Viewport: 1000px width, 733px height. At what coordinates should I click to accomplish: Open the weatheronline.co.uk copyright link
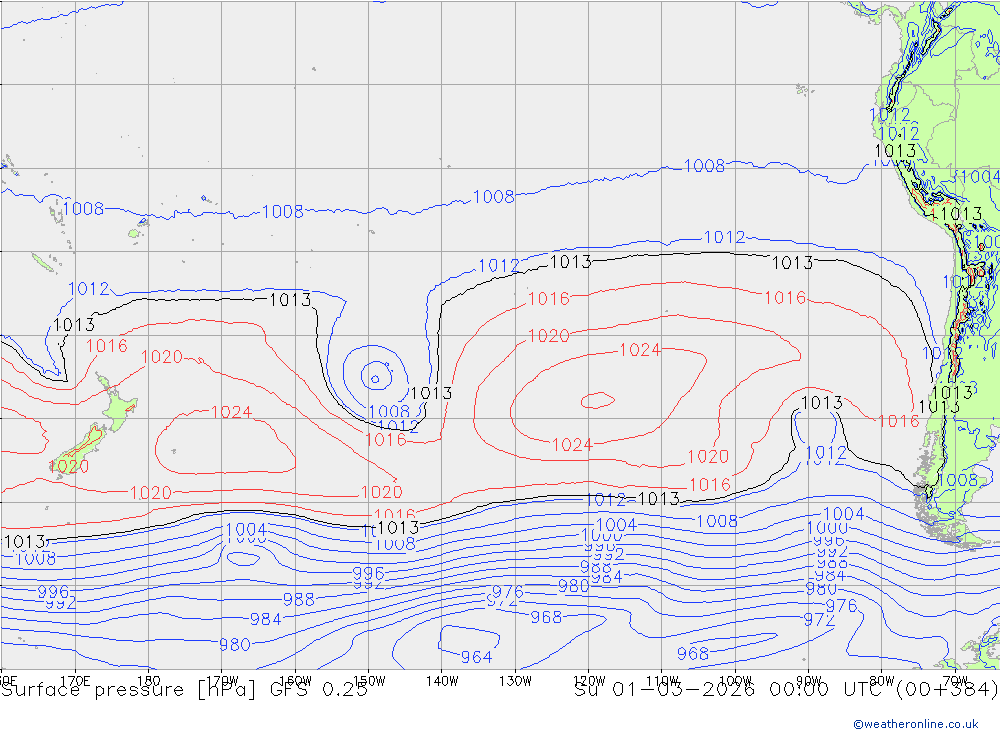(x=916, y=724)
